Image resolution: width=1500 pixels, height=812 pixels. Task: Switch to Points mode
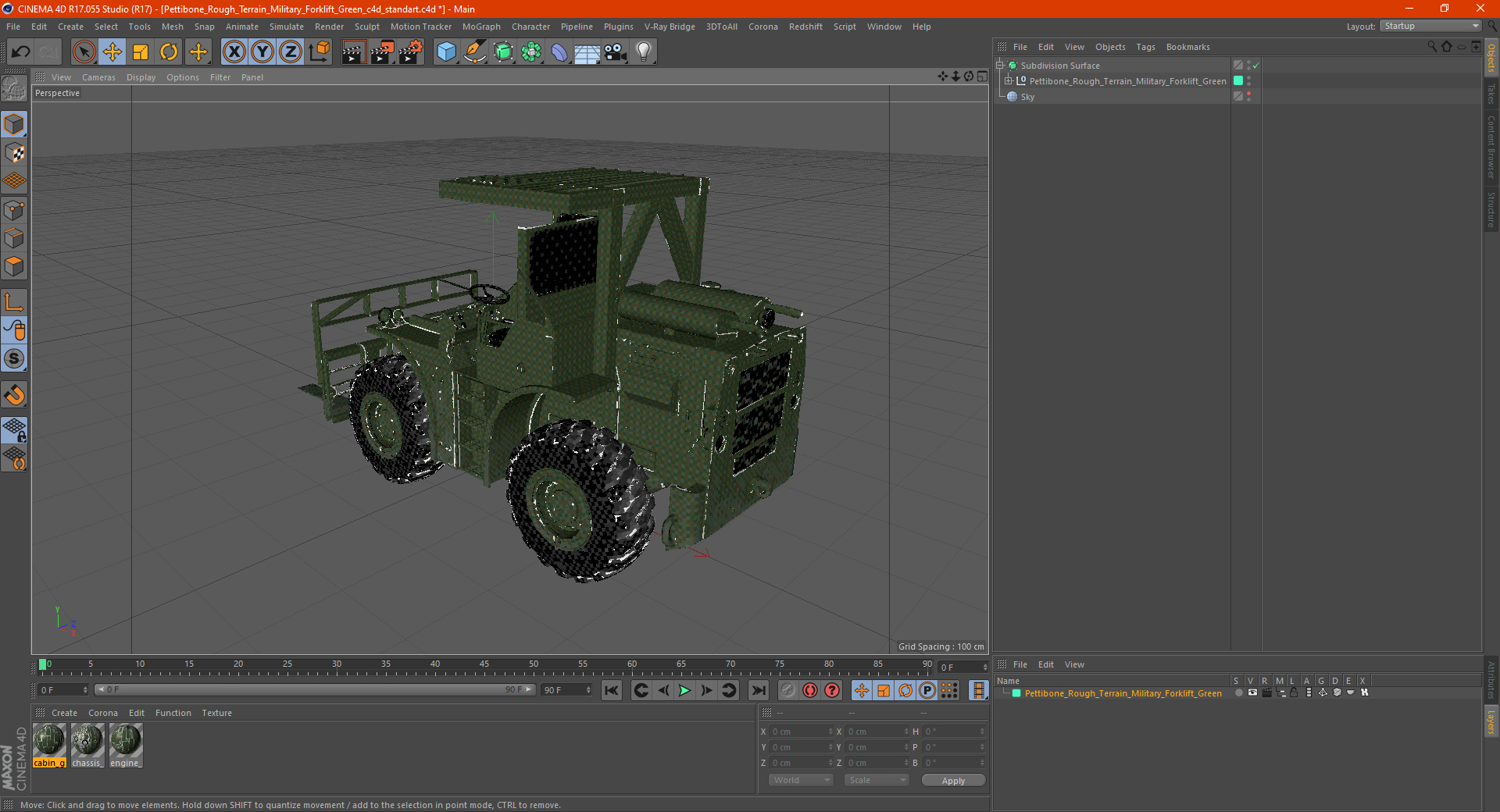pos(15,210)
